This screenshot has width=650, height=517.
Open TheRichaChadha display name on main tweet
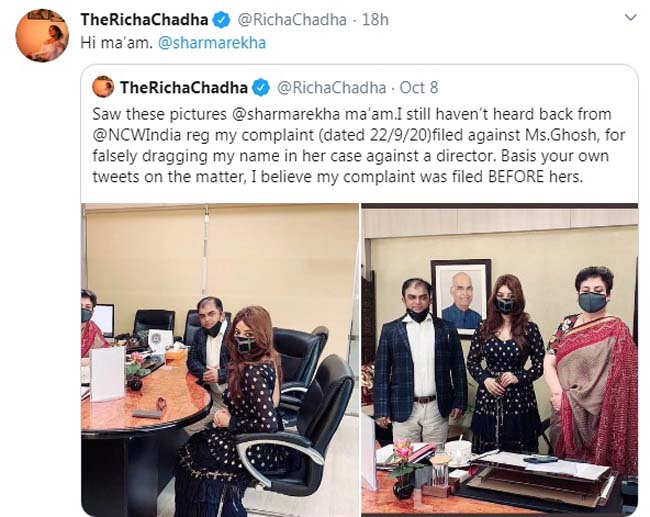[143, 19]
